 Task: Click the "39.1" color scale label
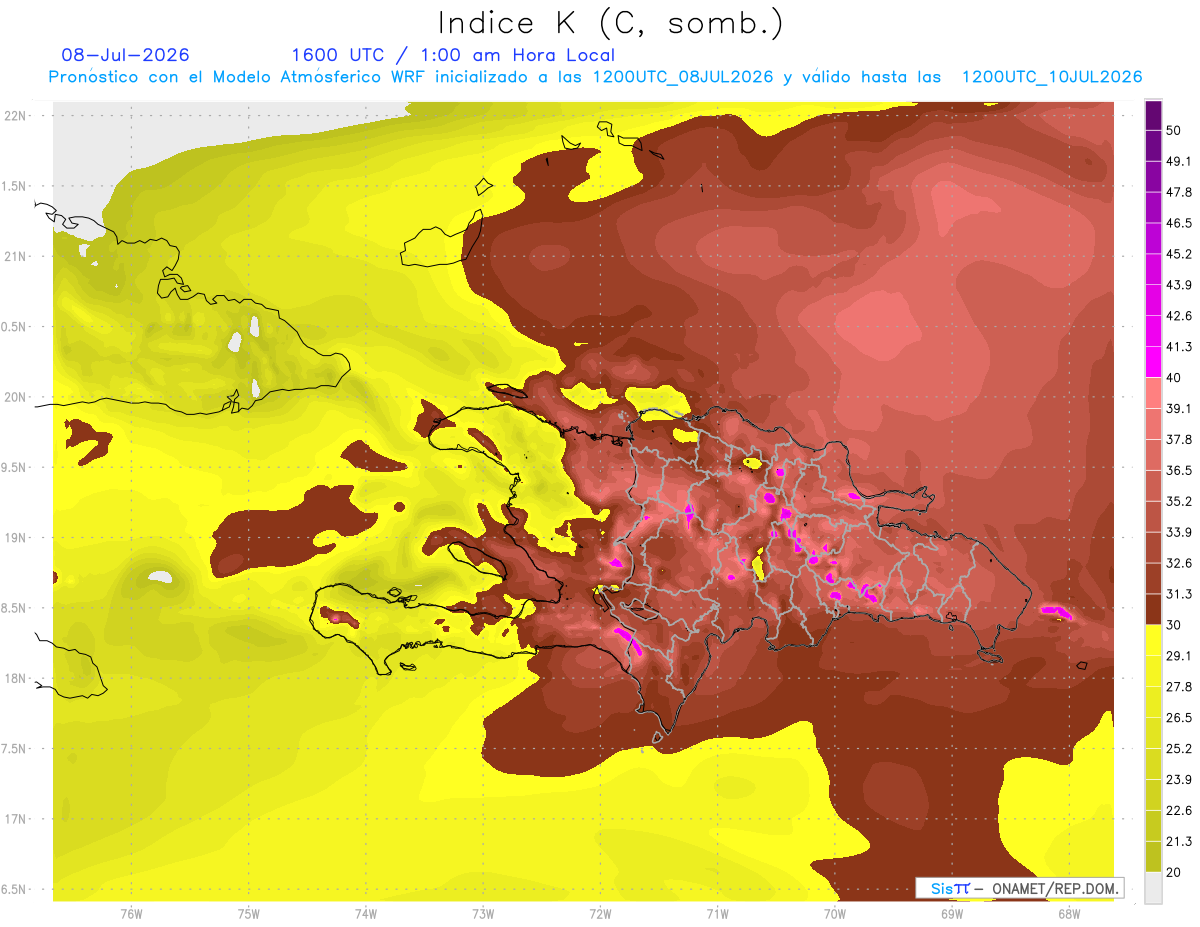coord(1179,408)
